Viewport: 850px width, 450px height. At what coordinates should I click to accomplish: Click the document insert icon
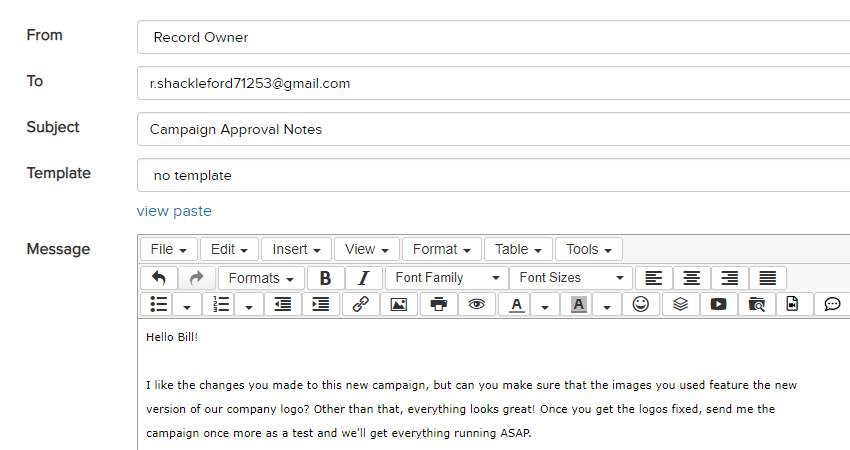(793, 304)
